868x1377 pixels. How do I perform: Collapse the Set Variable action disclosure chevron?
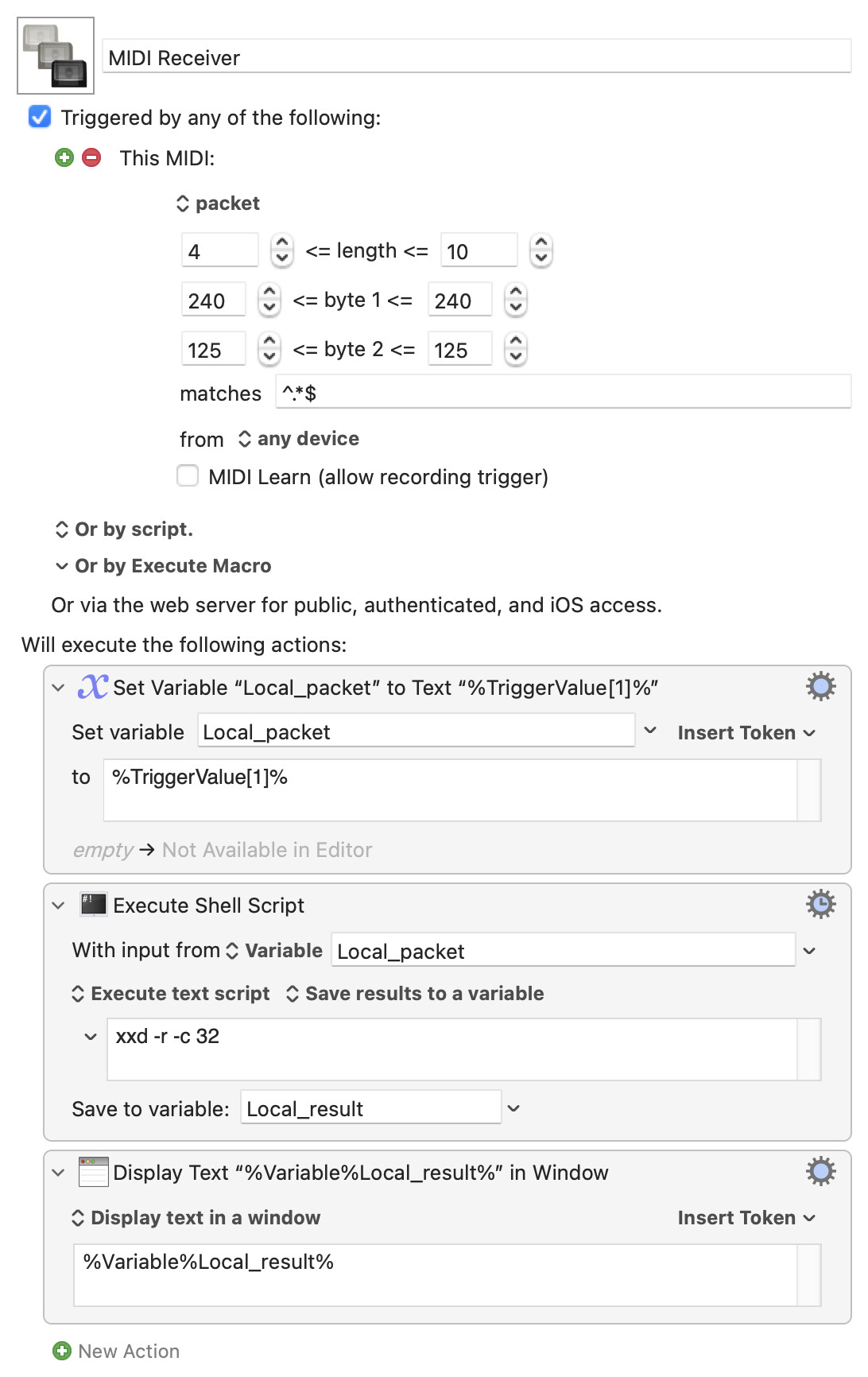(x=58, y=687)
